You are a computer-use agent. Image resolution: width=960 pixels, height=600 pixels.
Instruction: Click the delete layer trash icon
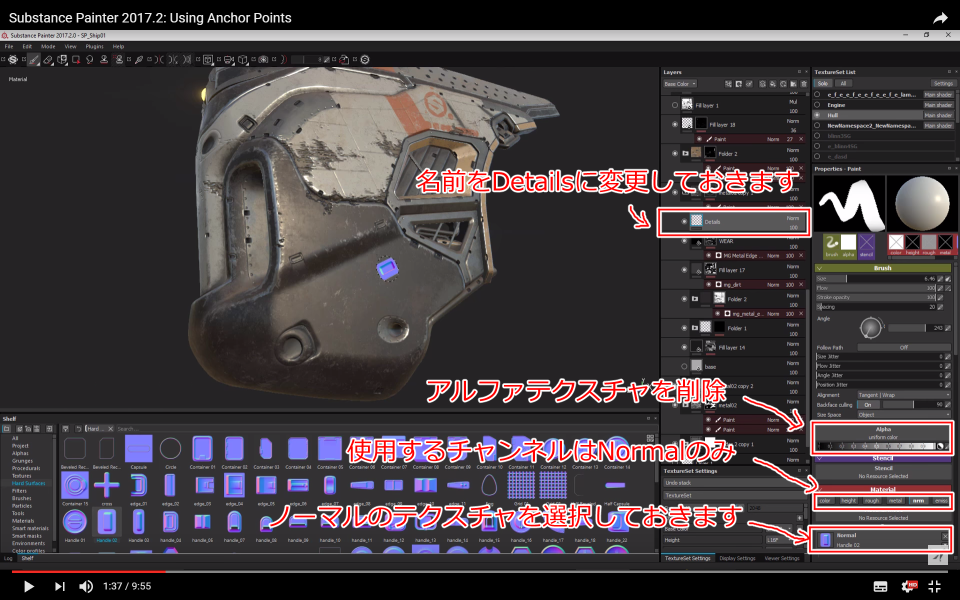coord(804,84)
